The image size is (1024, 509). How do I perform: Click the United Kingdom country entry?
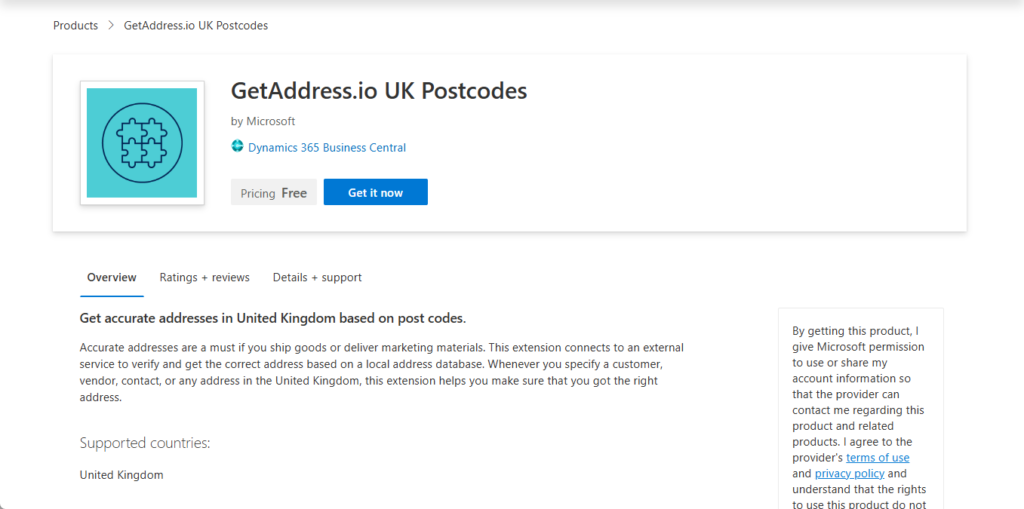(x=122, y=475)
